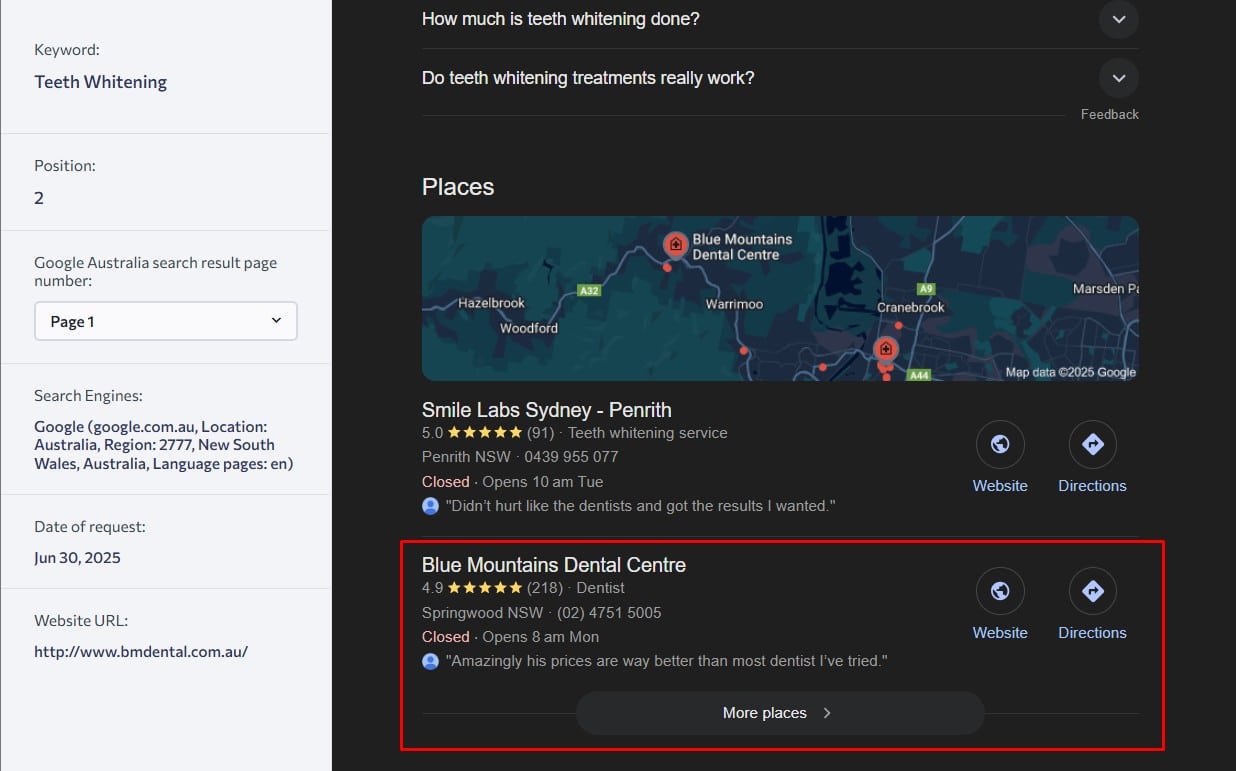Image resolution: width=1236 pixels, height=771 pixels.
Task: Click the Hazelbrook label on the map
Action: click(x=491, y=303)
